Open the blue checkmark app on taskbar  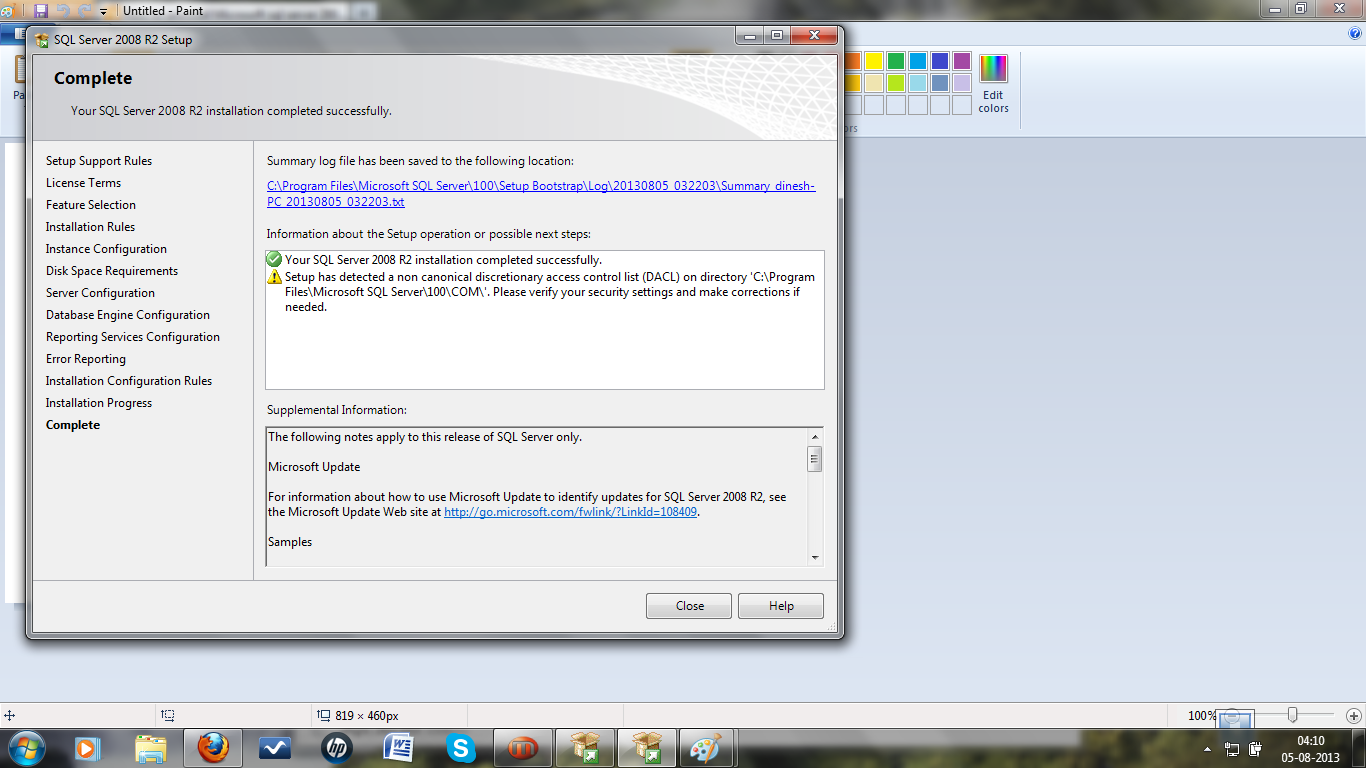click(275, 747)
